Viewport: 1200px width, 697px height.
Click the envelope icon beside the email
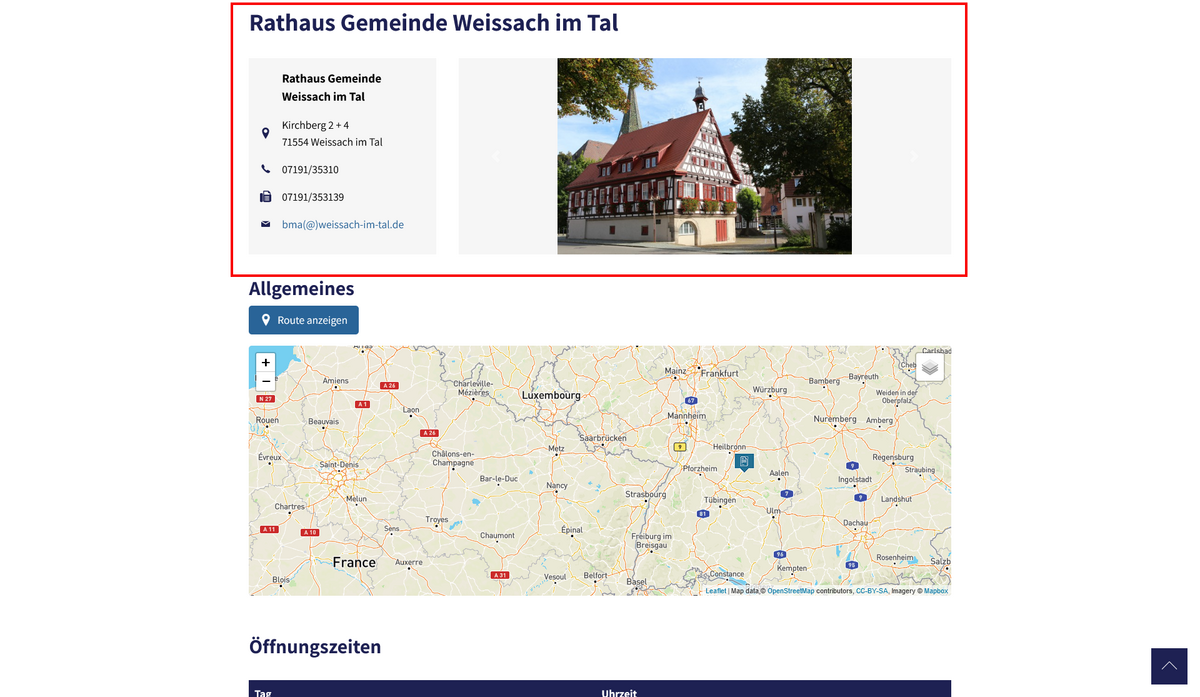click(x=265, y=224)
